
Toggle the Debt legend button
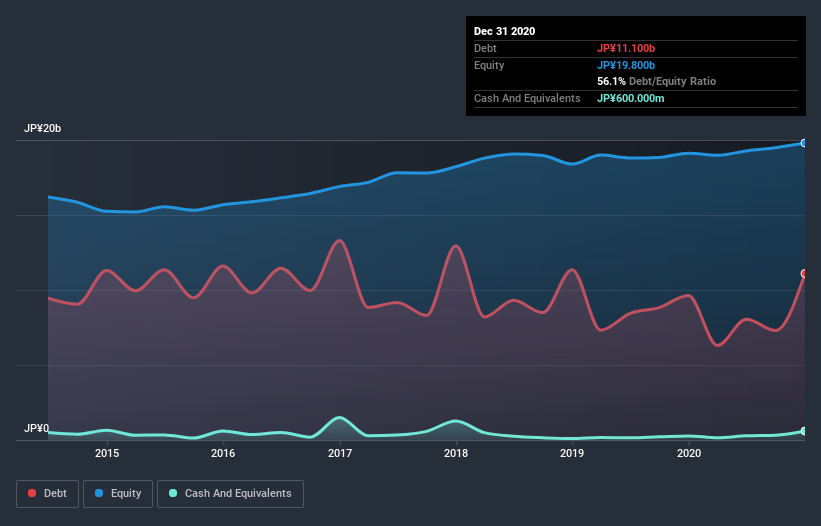coord(47,494)
